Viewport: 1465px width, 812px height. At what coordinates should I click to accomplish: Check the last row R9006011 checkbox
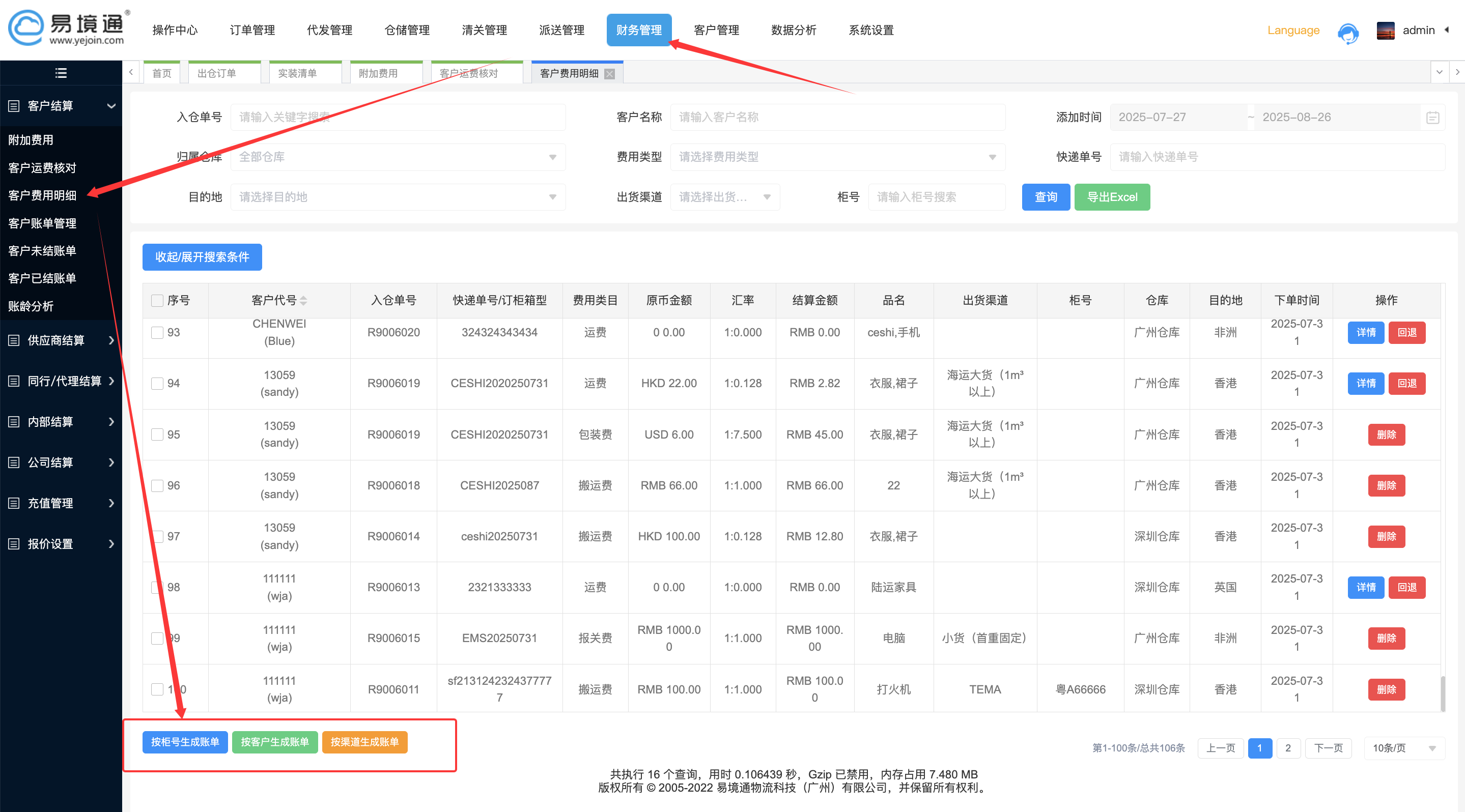click(157, 689)
